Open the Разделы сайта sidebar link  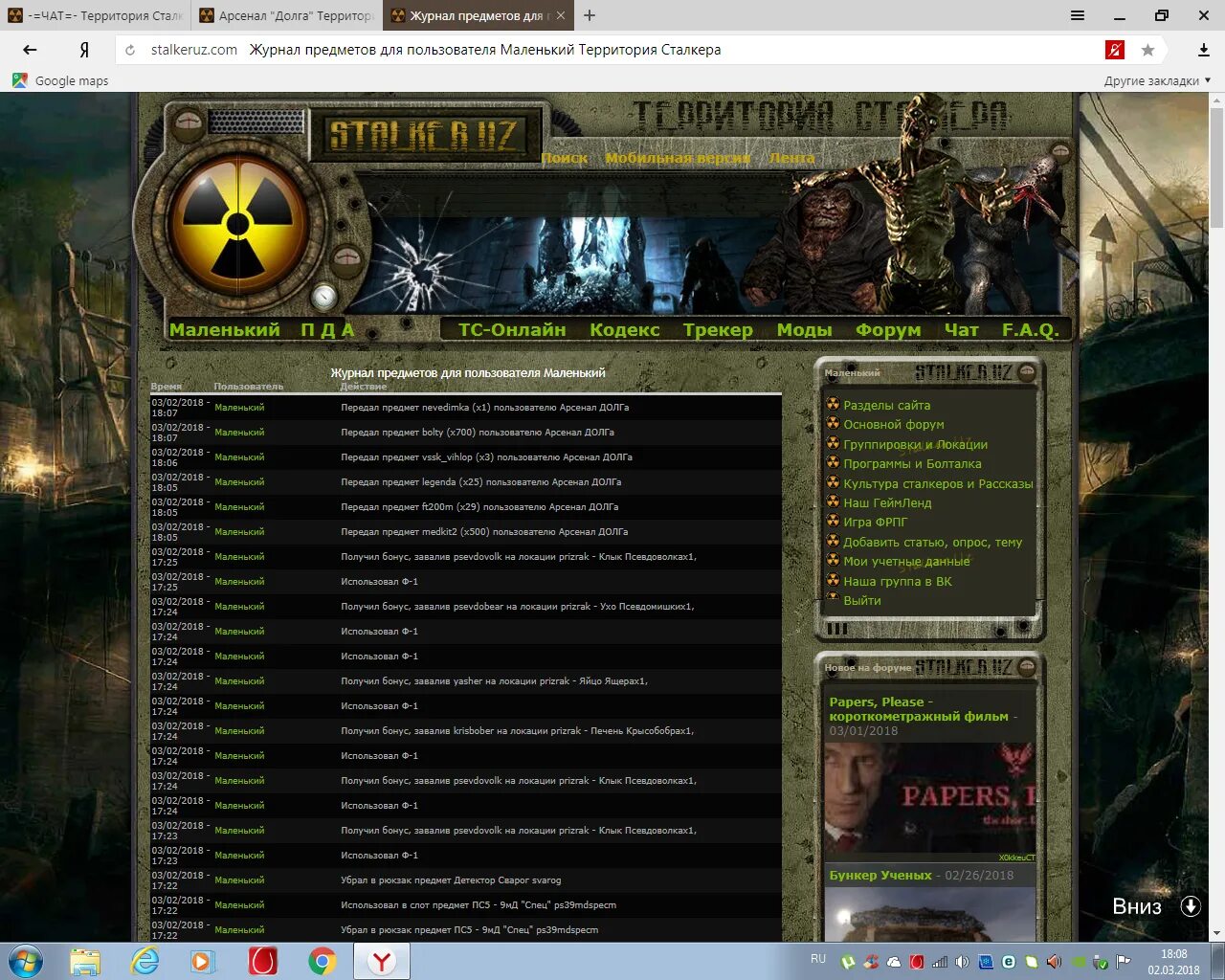(x=886, y=406)
